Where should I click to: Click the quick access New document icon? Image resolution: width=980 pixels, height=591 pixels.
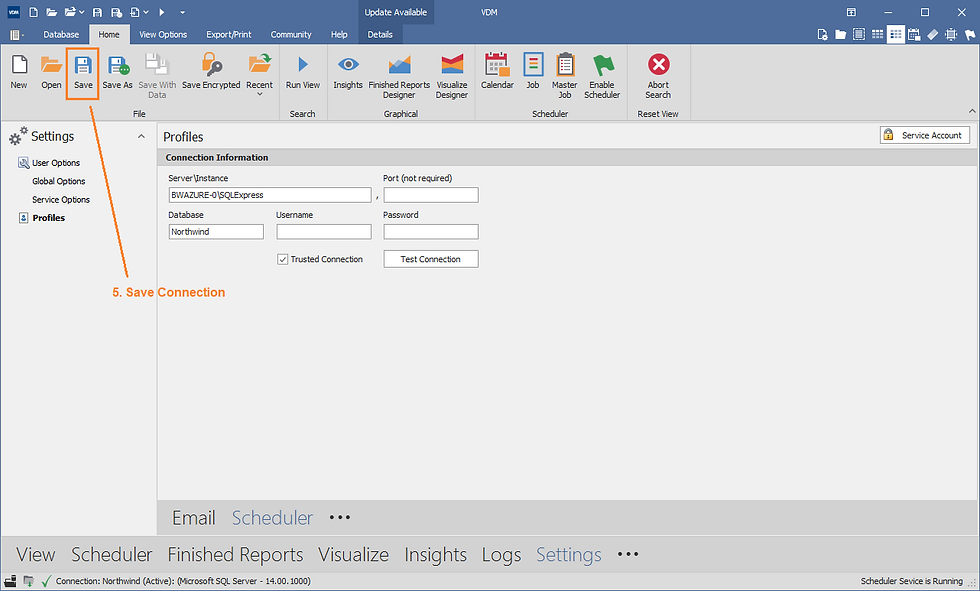[34, 12]
